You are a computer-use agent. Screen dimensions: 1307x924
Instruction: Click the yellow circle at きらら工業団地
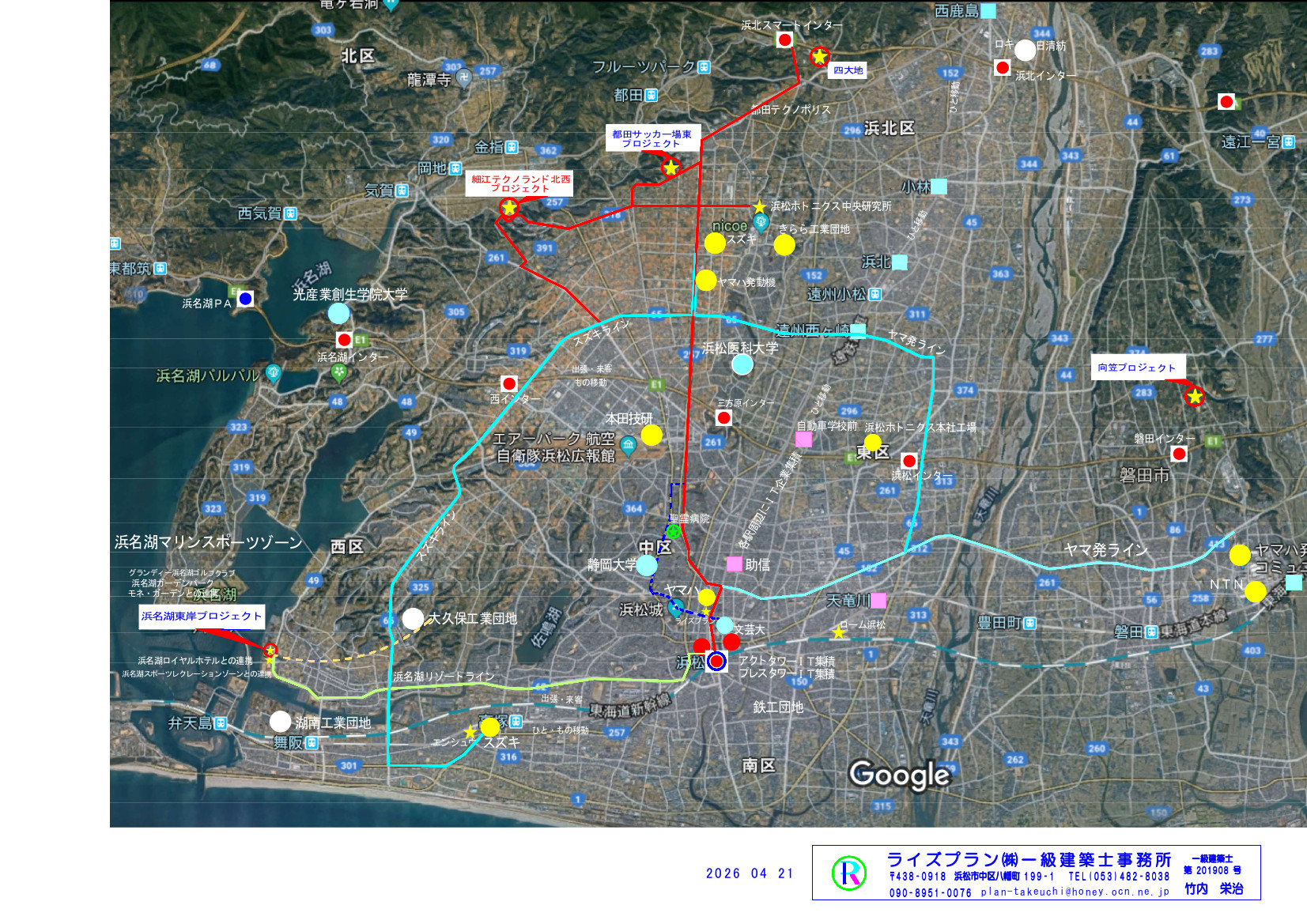click(x=784, y=245)
